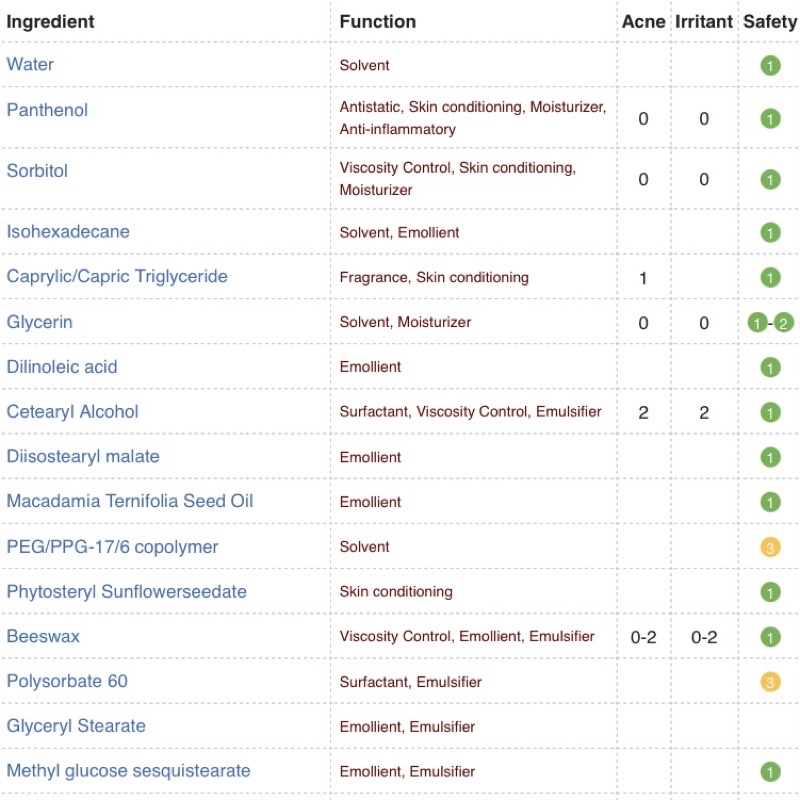Click the green safety badge for Beeswax
This screenshot has width=800, height=800.
pos(769,637)
